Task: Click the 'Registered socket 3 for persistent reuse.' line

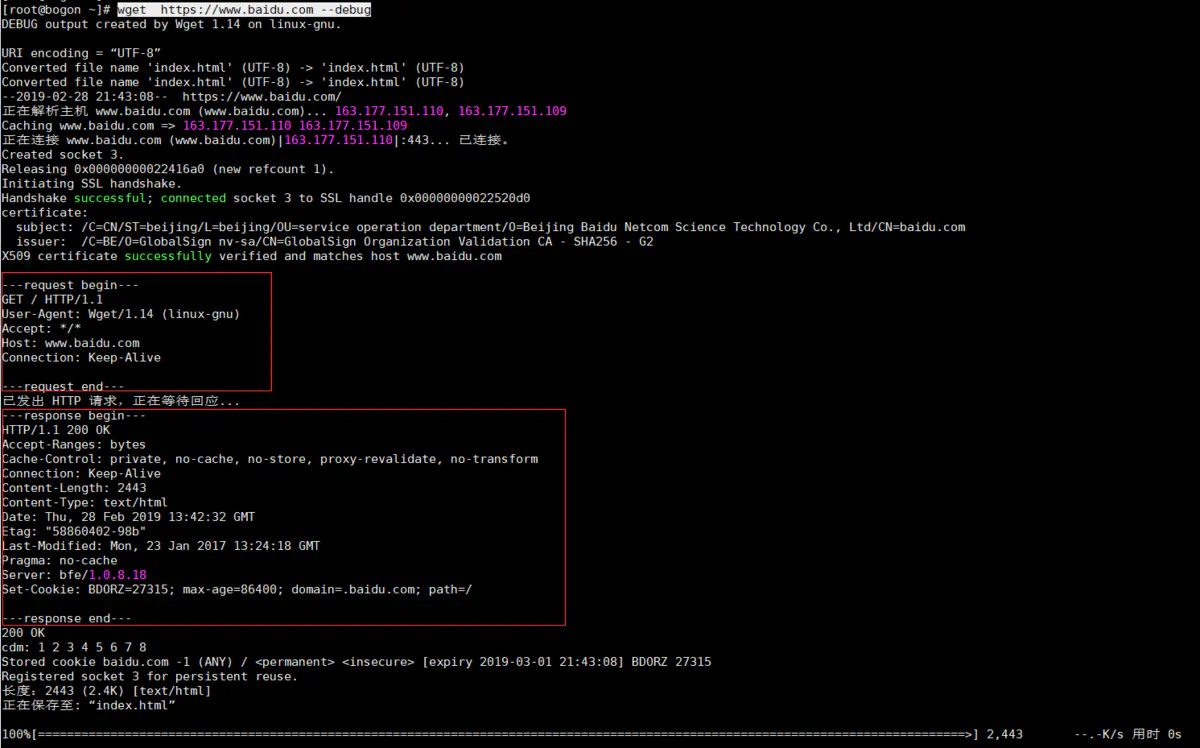Action: [x=150, y=677]
